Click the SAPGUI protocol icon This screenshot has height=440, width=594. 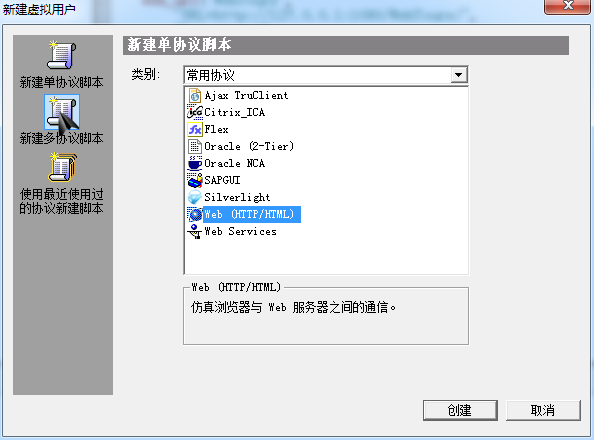(x=195, y=180)
